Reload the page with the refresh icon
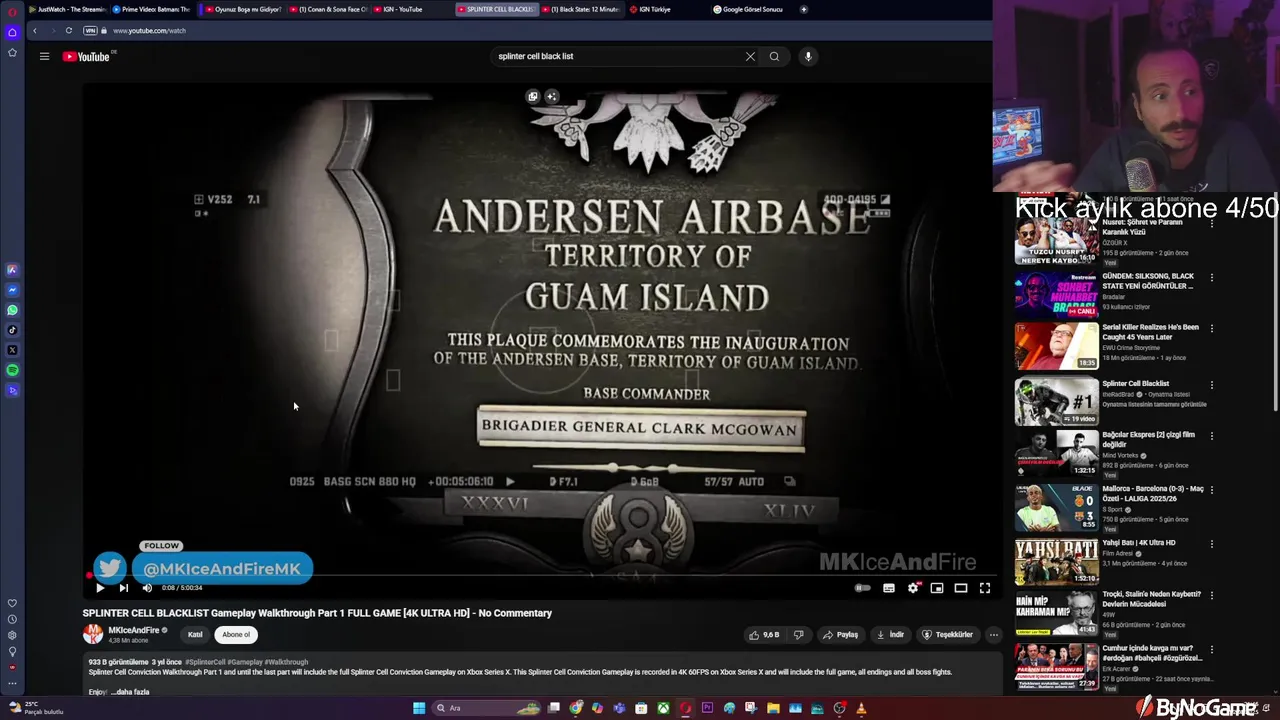 [68, 30]
